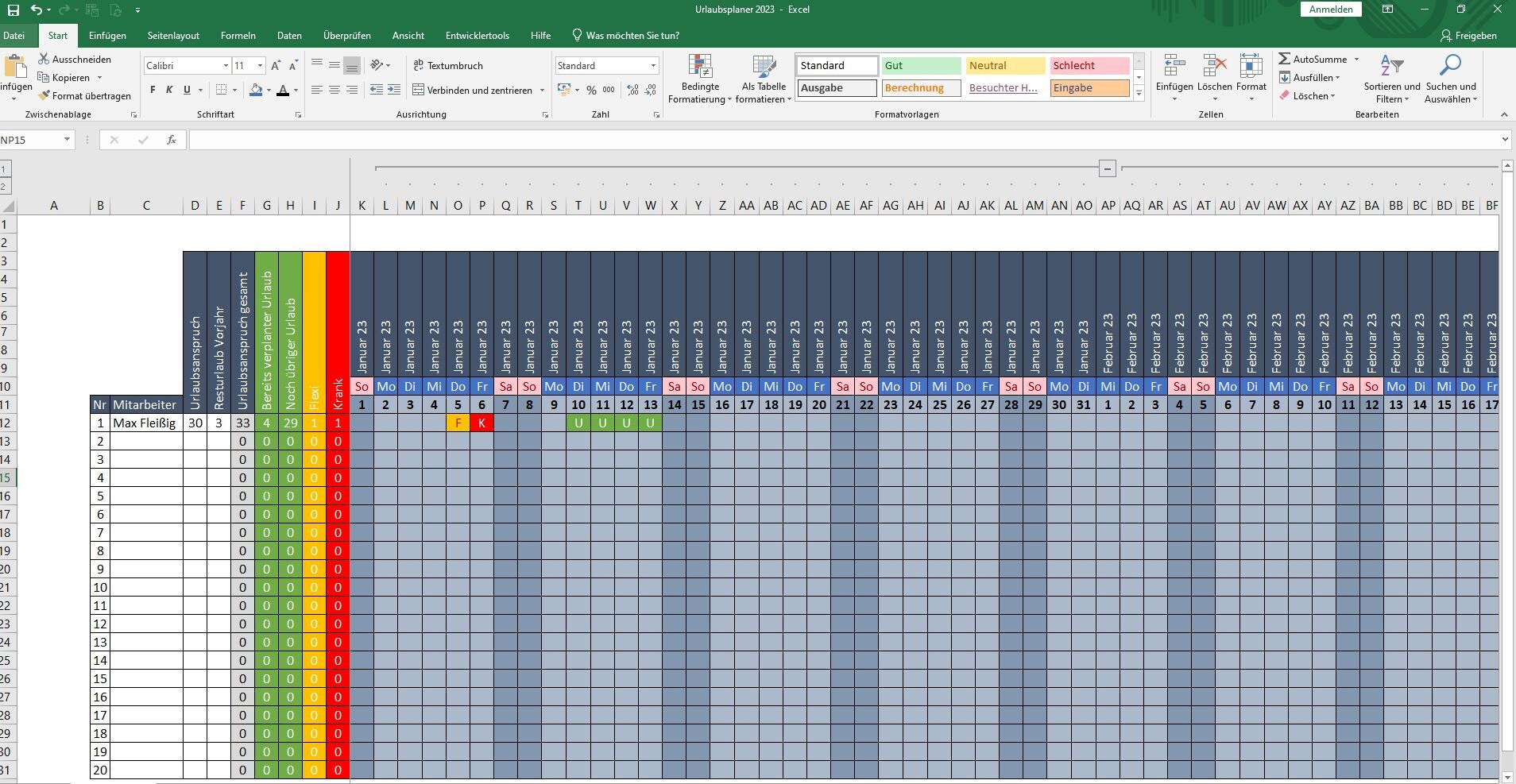Decrease font size with the smaller A icon
1516x784 pixels.
(293, 65)
